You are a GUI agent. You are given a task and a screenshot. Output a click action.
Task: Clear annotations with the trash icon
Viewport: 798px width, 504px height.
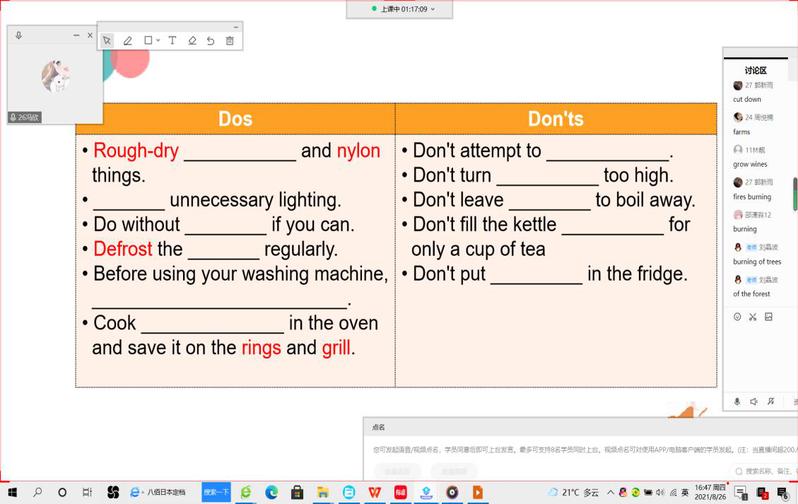click(x=230, y=41)
